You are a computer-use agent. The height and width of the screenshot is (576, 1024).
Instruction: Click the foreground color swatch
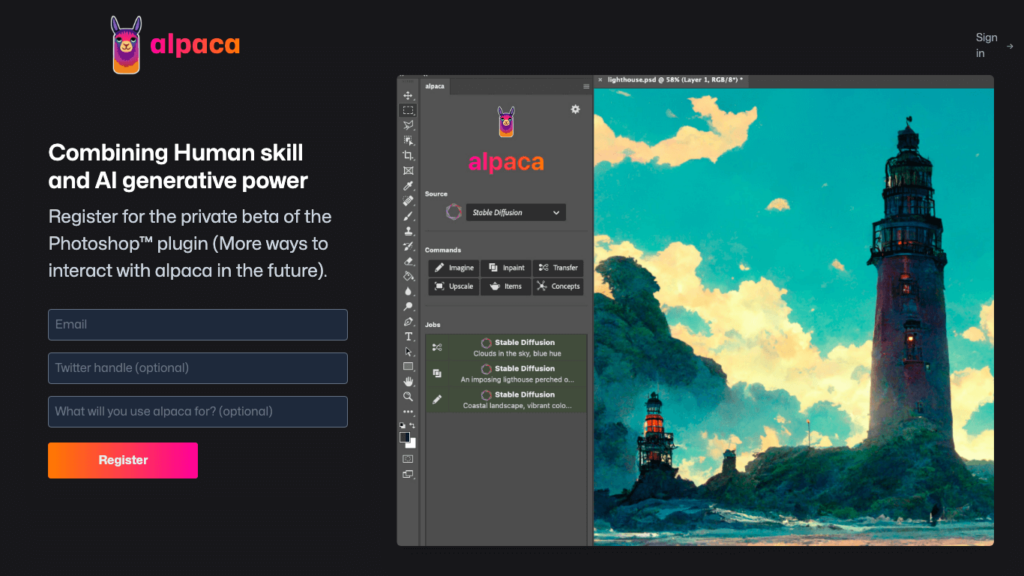pyautogui.click(x=405, y=437)
